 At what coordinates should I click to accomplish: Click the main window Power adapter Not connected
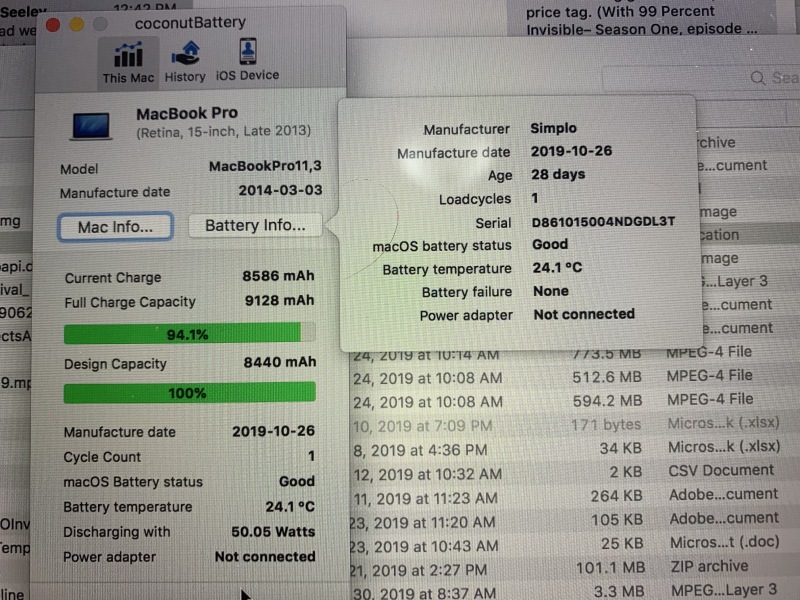(265, 556)
